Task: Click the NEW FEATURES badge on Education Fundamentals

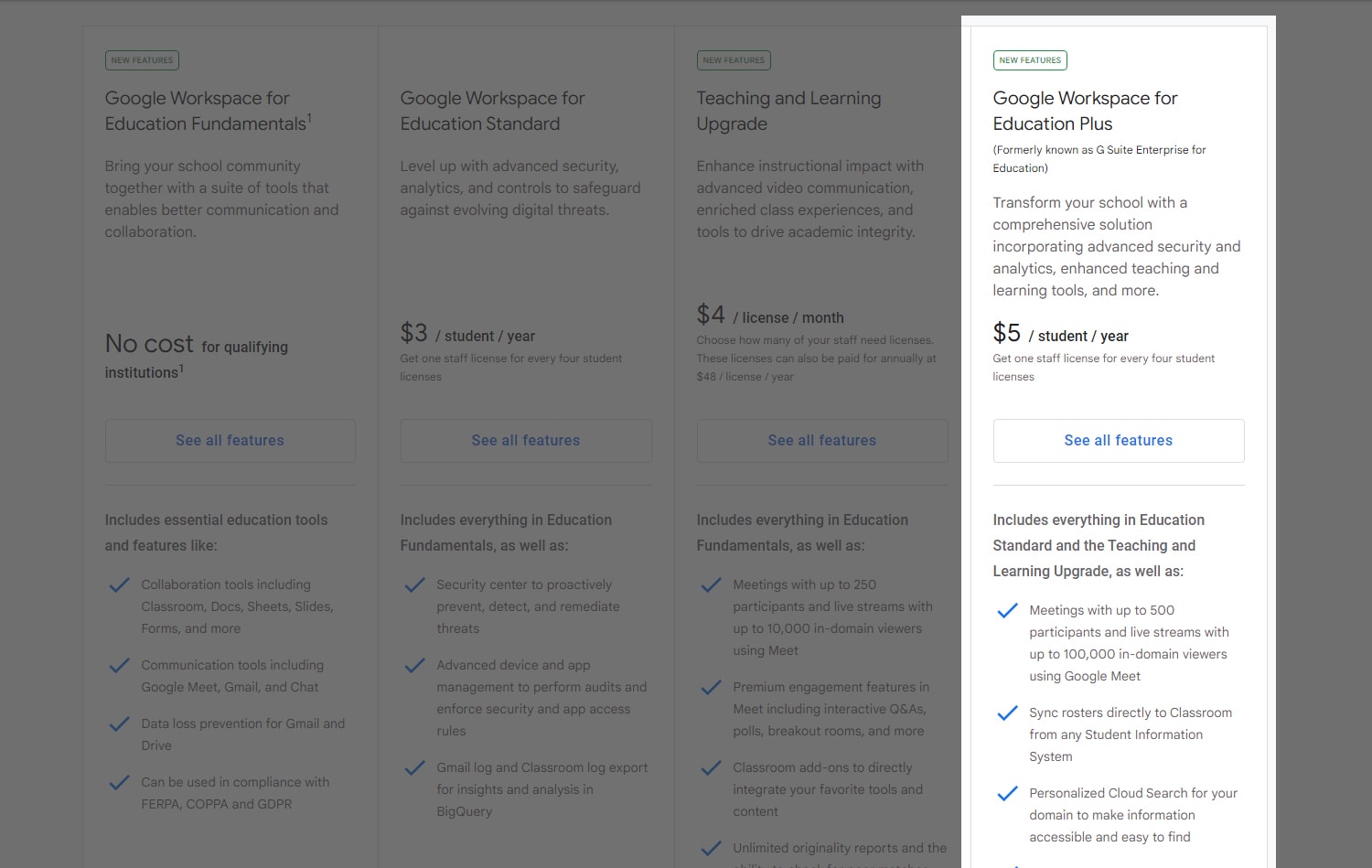Action: 142,59
